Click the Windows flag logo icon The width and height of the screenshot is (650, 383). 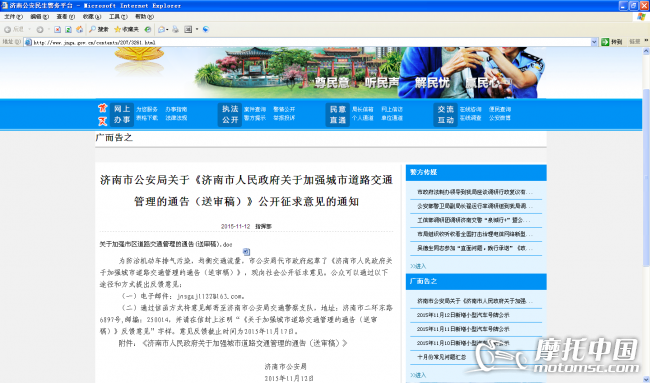click(x=641, y=17)
